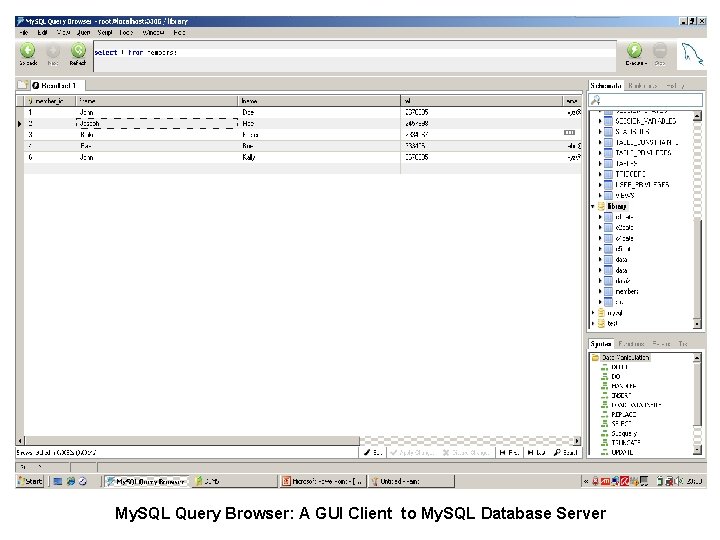Image resolution: width=720 pixels, height=540 pixels.
Task: Expand the TABLE_CONSTRAINTS table node
Action: click(x=600, y=142)
